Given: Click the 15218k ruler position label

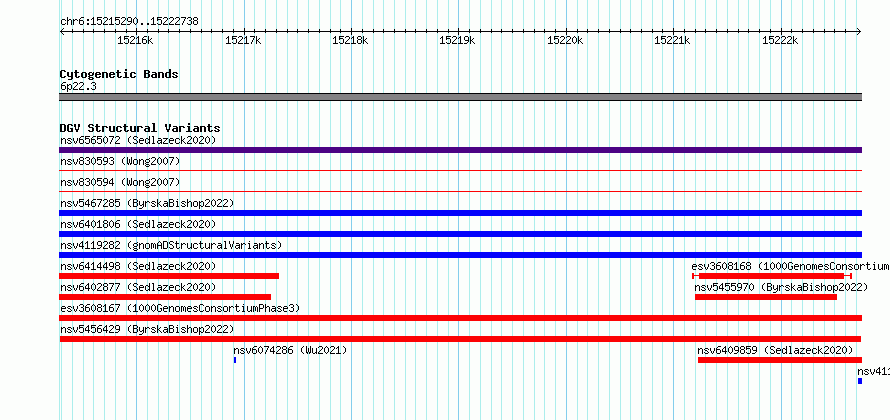Looking at the screenshot, I should pos(350,40).
